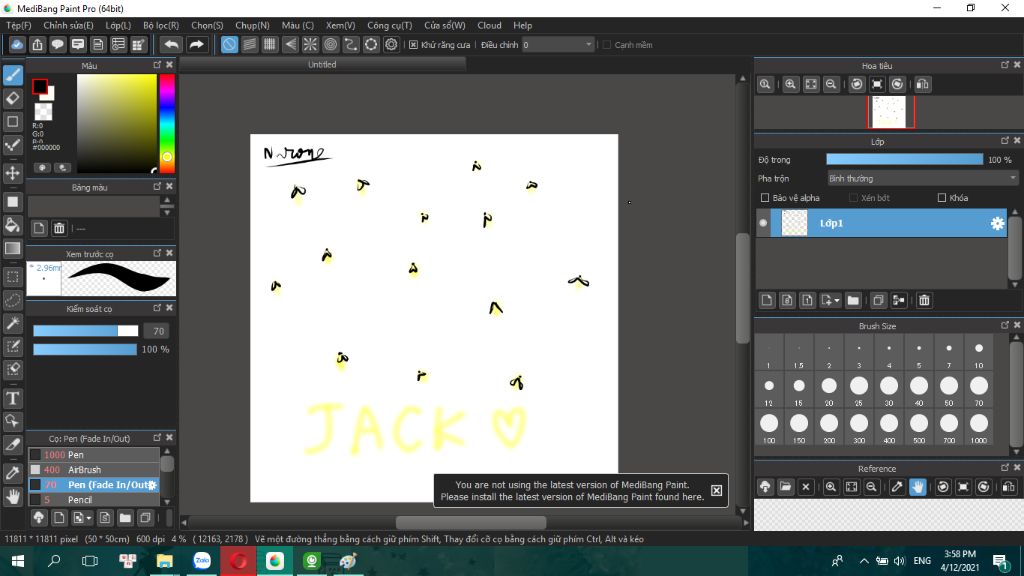Click the navigator canvas thumbnail
Viewport: 1024px width, 576px height.
click(x=891, y=112)
